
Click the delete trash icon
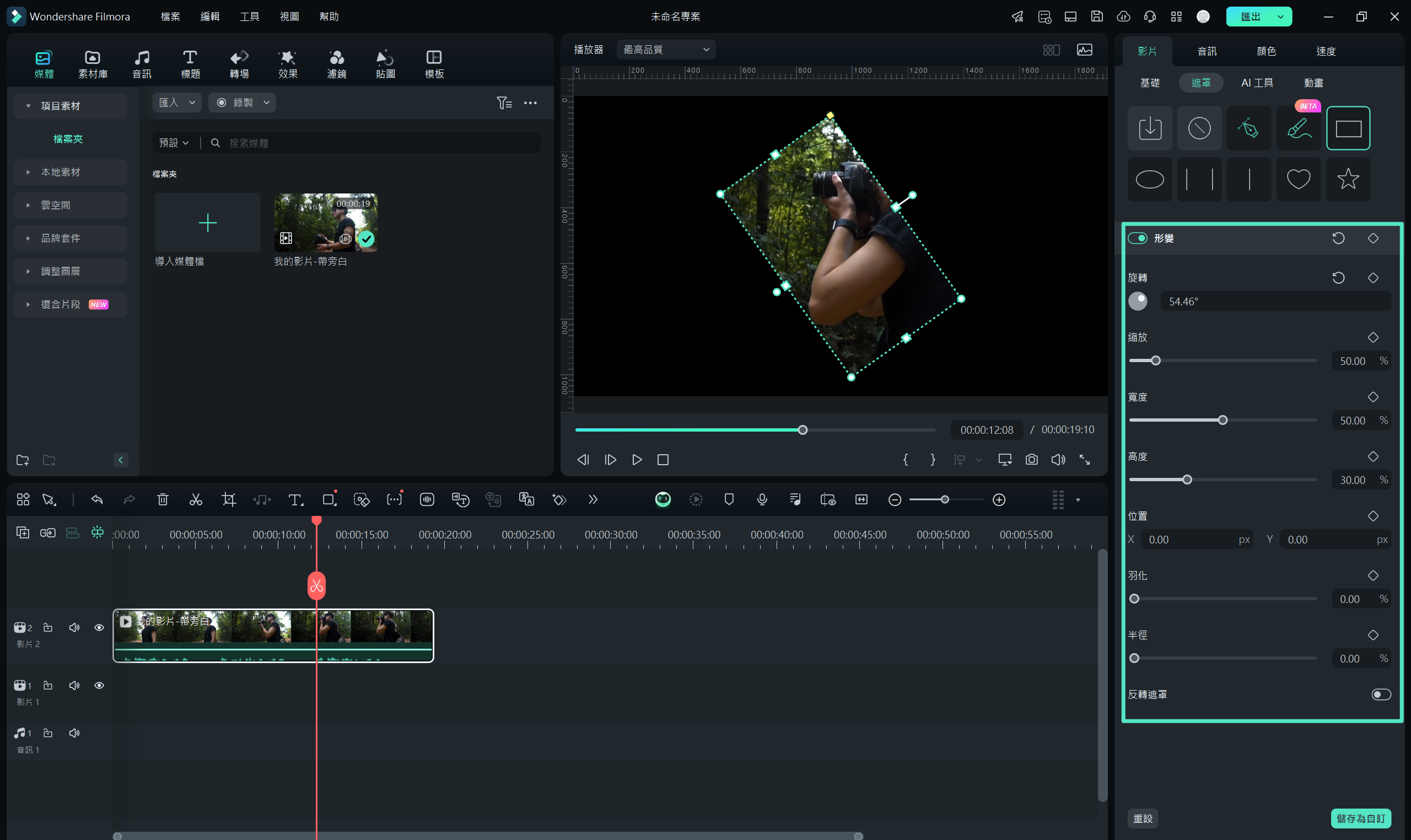[x=163, y=499]
